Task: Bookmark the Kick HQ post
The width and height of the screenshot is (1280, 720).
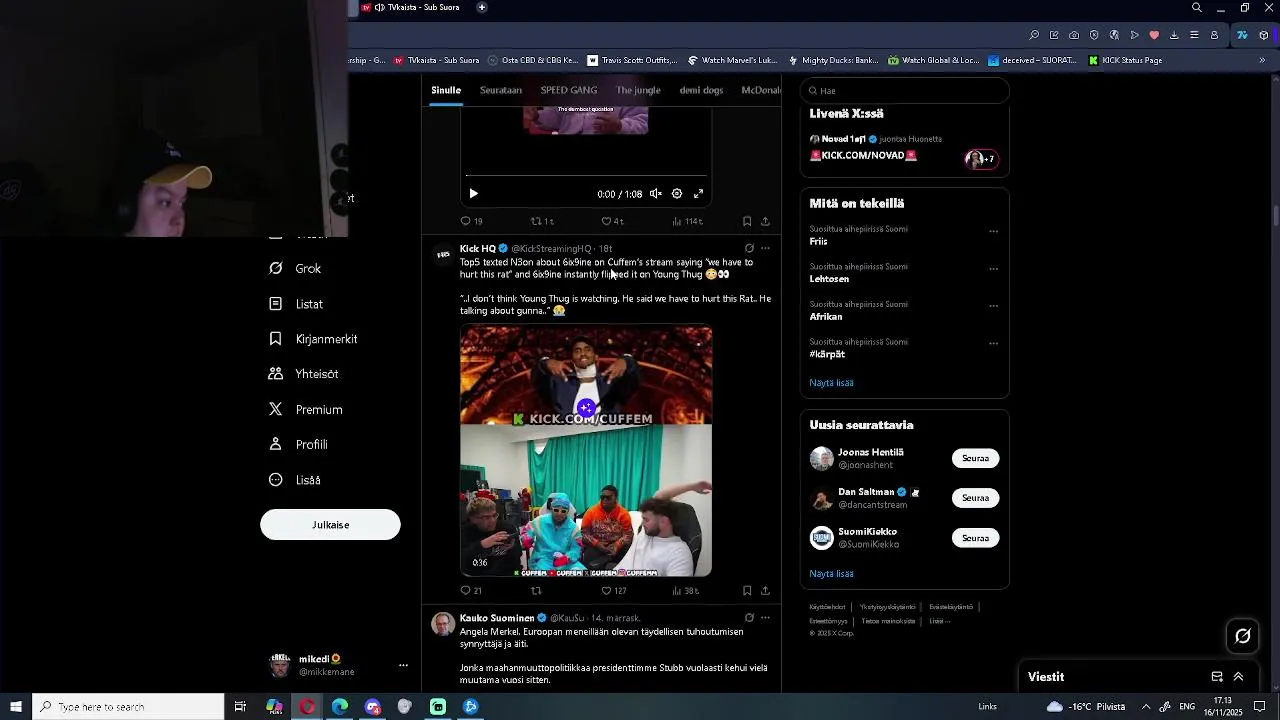Action: (747, 591)
